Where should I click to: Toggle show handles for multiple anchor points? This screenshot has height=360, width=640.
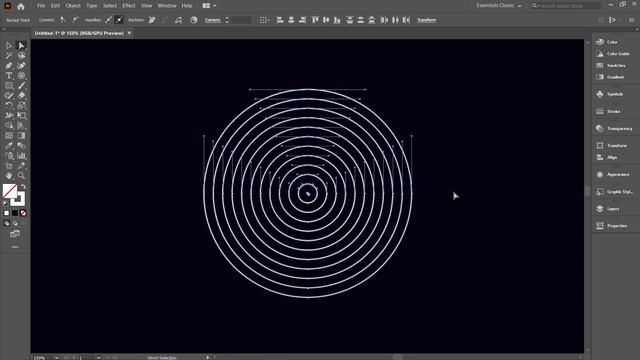[x=108, y=20]
